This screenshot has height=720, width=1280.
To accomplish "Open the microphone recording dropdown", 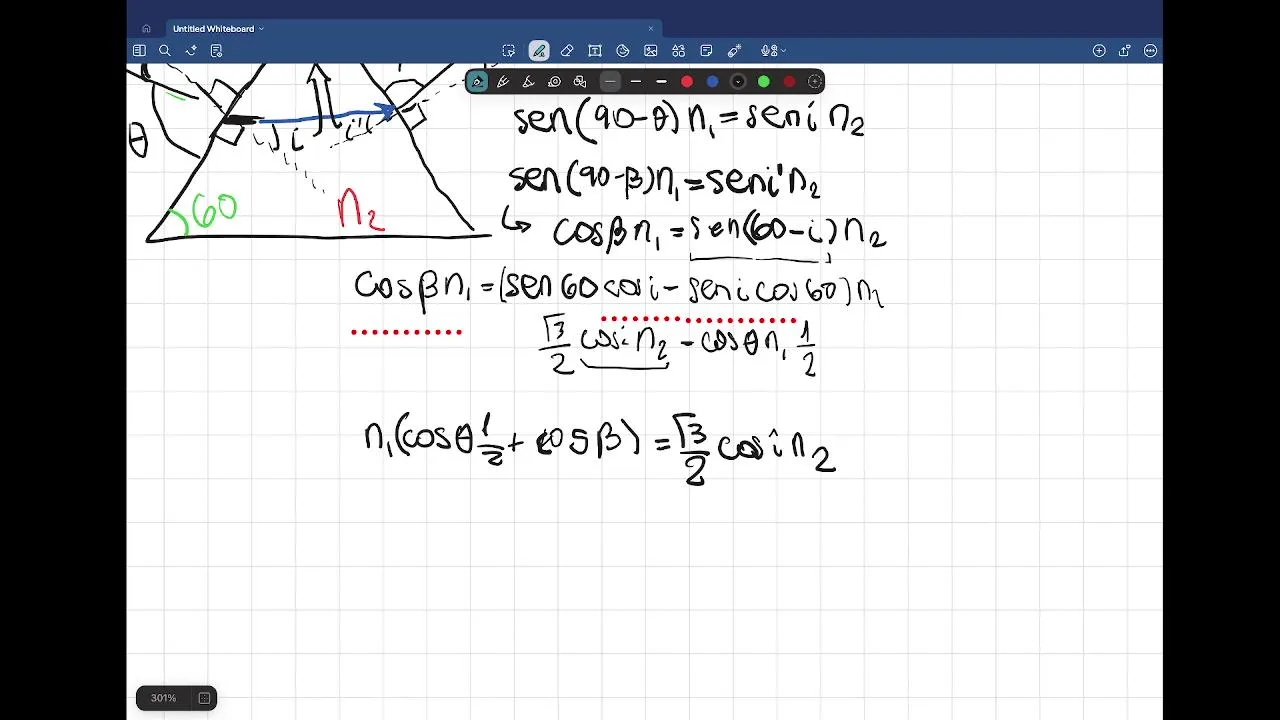I will point(772,51).
